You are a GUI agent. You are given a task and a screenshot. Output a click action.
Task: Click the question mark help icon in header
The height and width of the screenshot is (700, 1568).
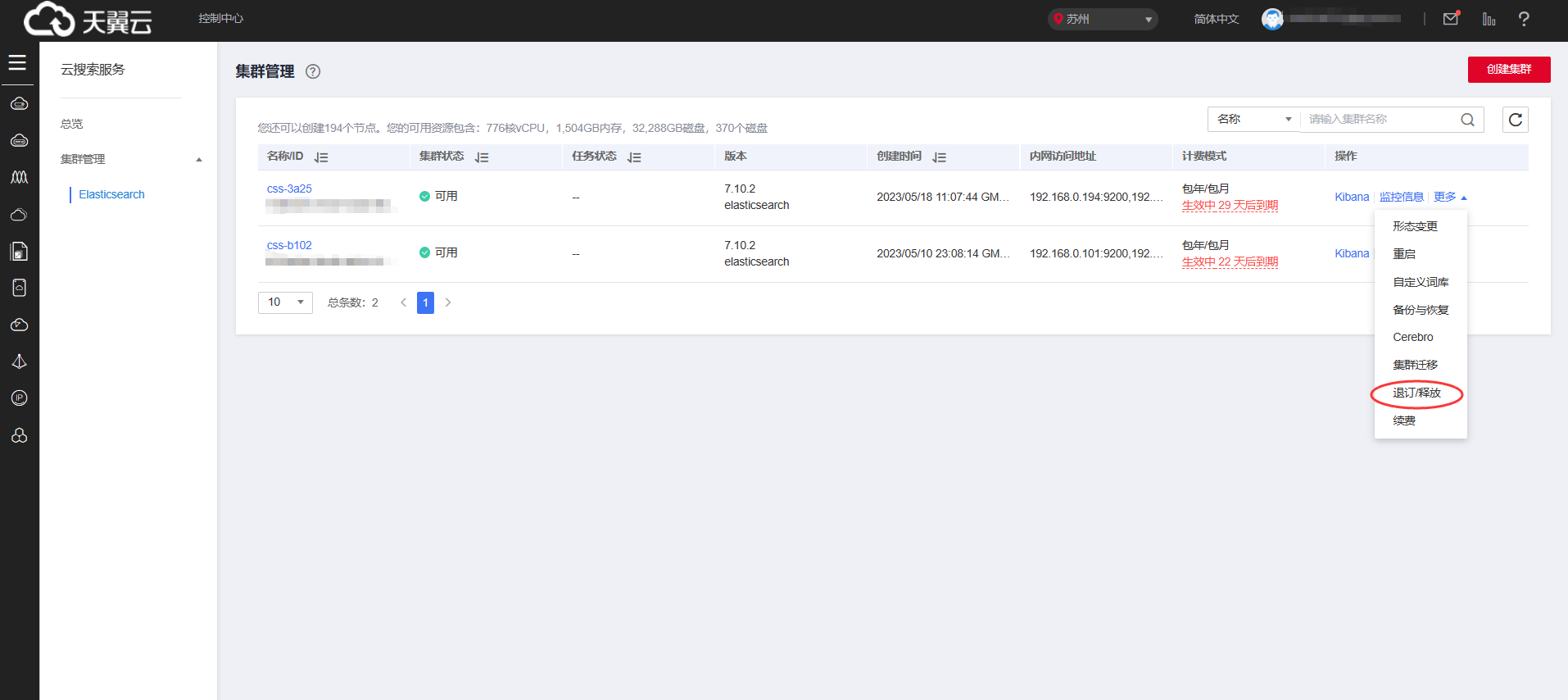1523,19
